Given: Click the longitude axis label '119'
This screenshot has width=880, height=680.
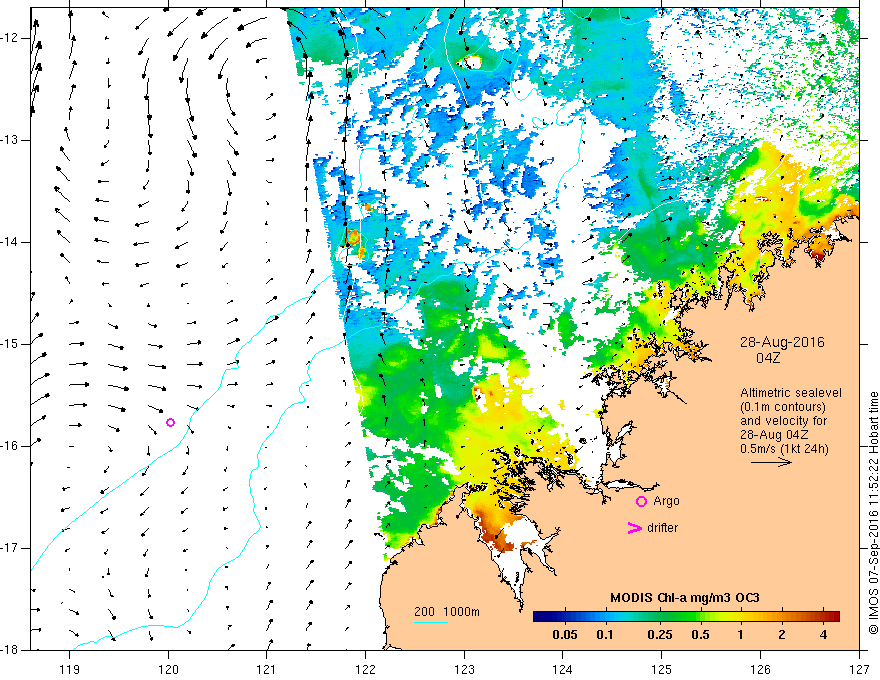Looking at the screenshot, I should [x=70, y=670].
